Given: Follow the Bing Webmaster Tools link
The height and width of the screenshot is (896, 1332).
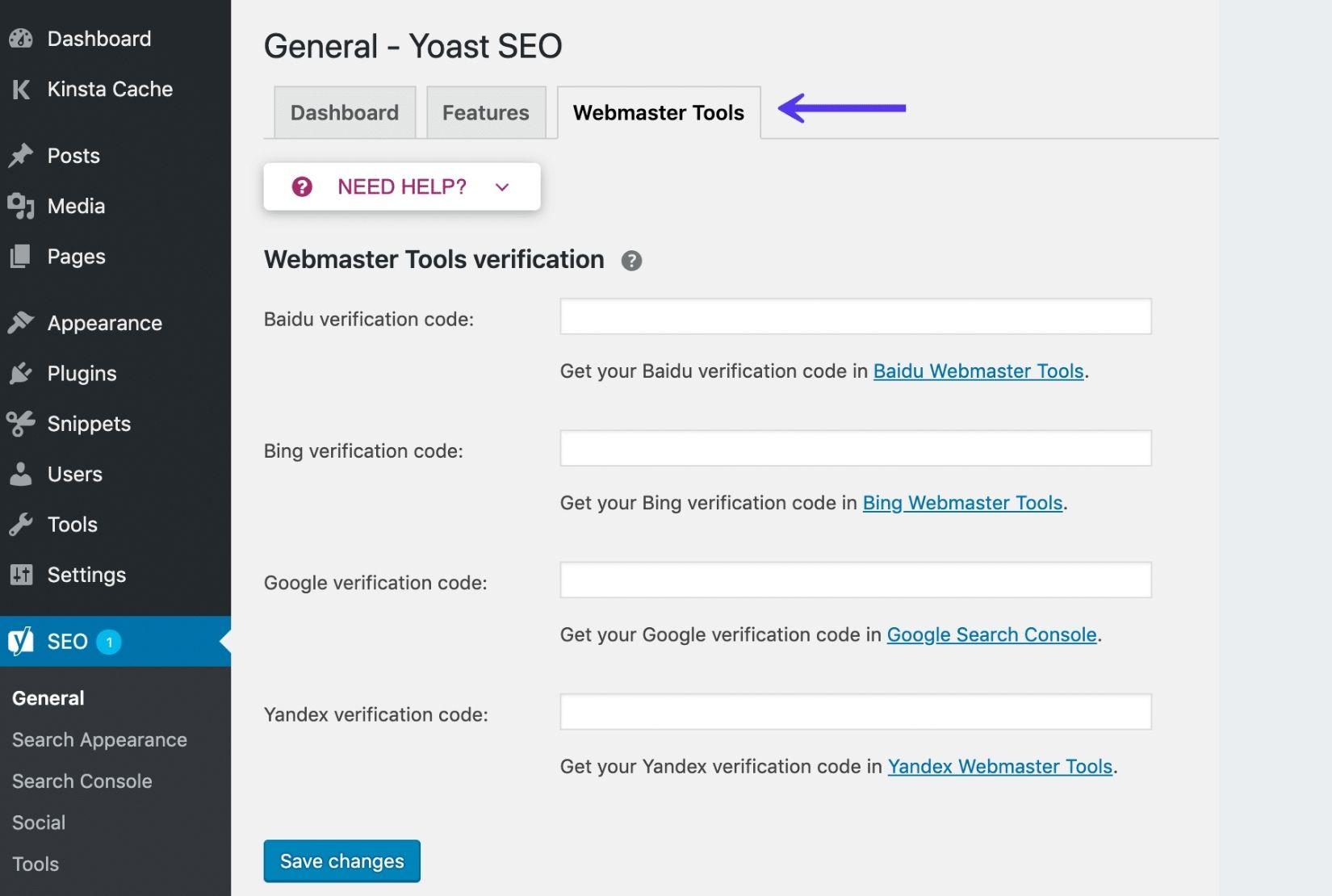Looking at the screenshot, I should (961, 502).
